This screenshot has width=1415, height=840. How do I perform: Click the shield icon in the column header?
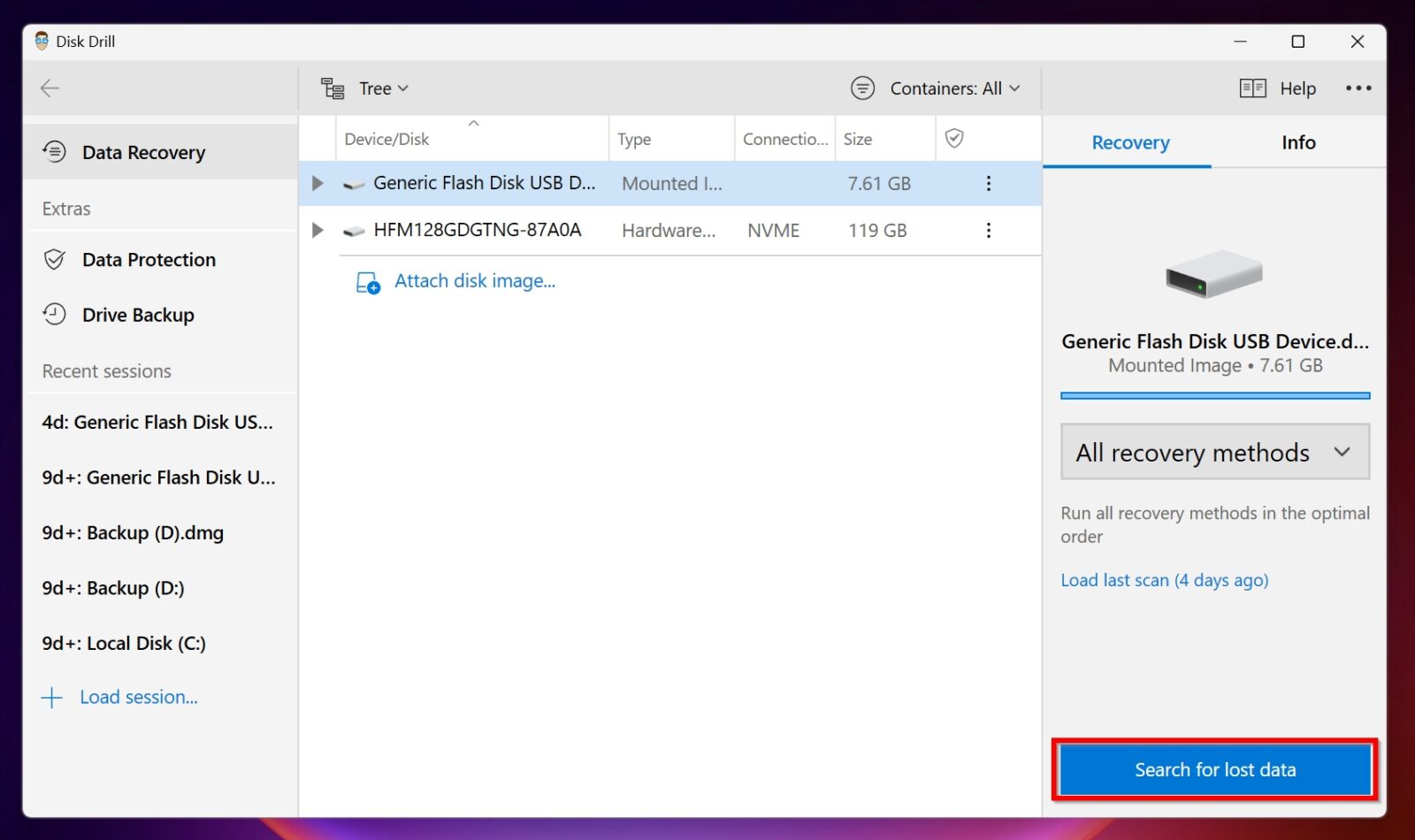pyautogui.click(x=954, y=139)
